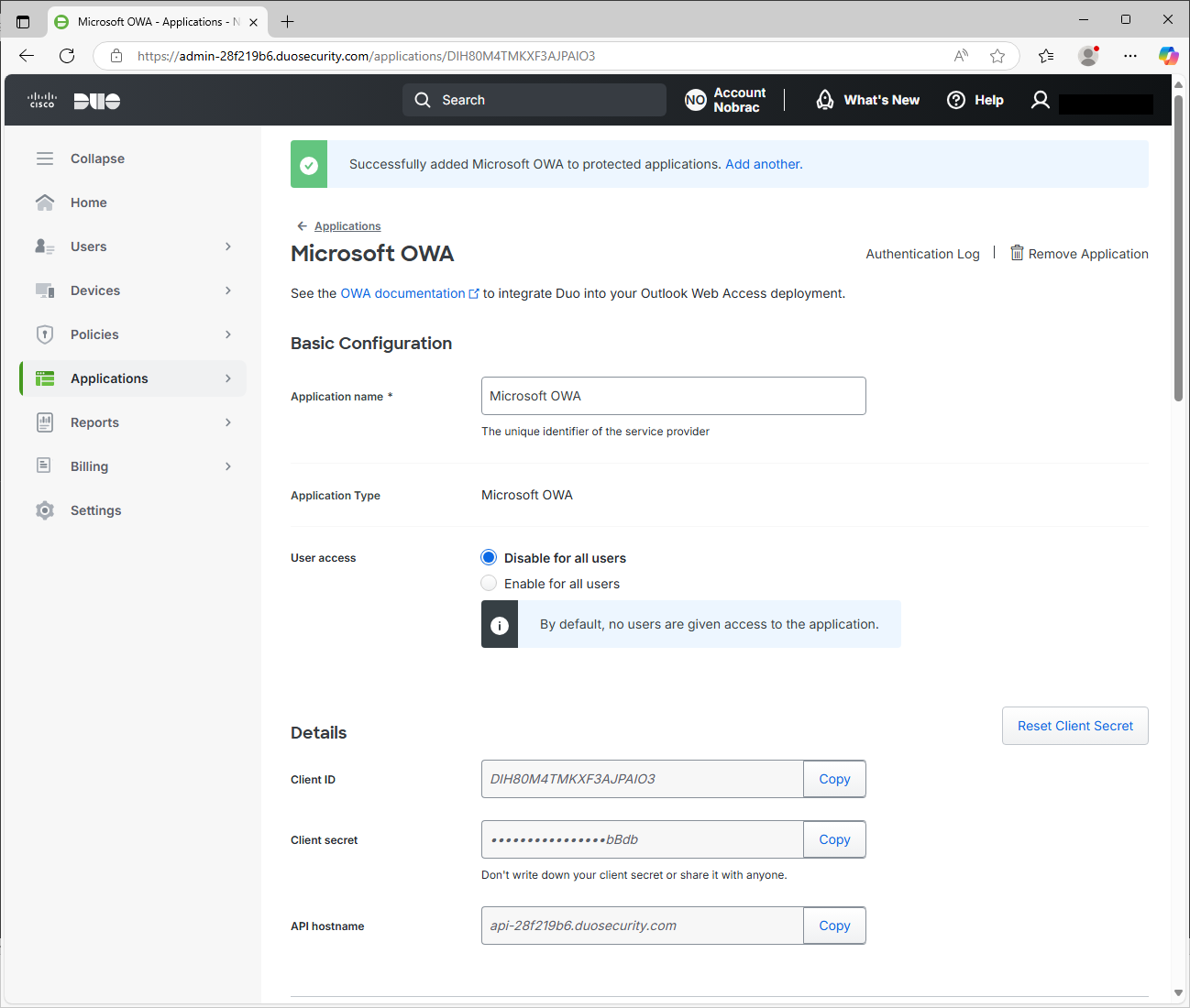
Task: Open the browser favorites list icon
Action: point(1046,56)
